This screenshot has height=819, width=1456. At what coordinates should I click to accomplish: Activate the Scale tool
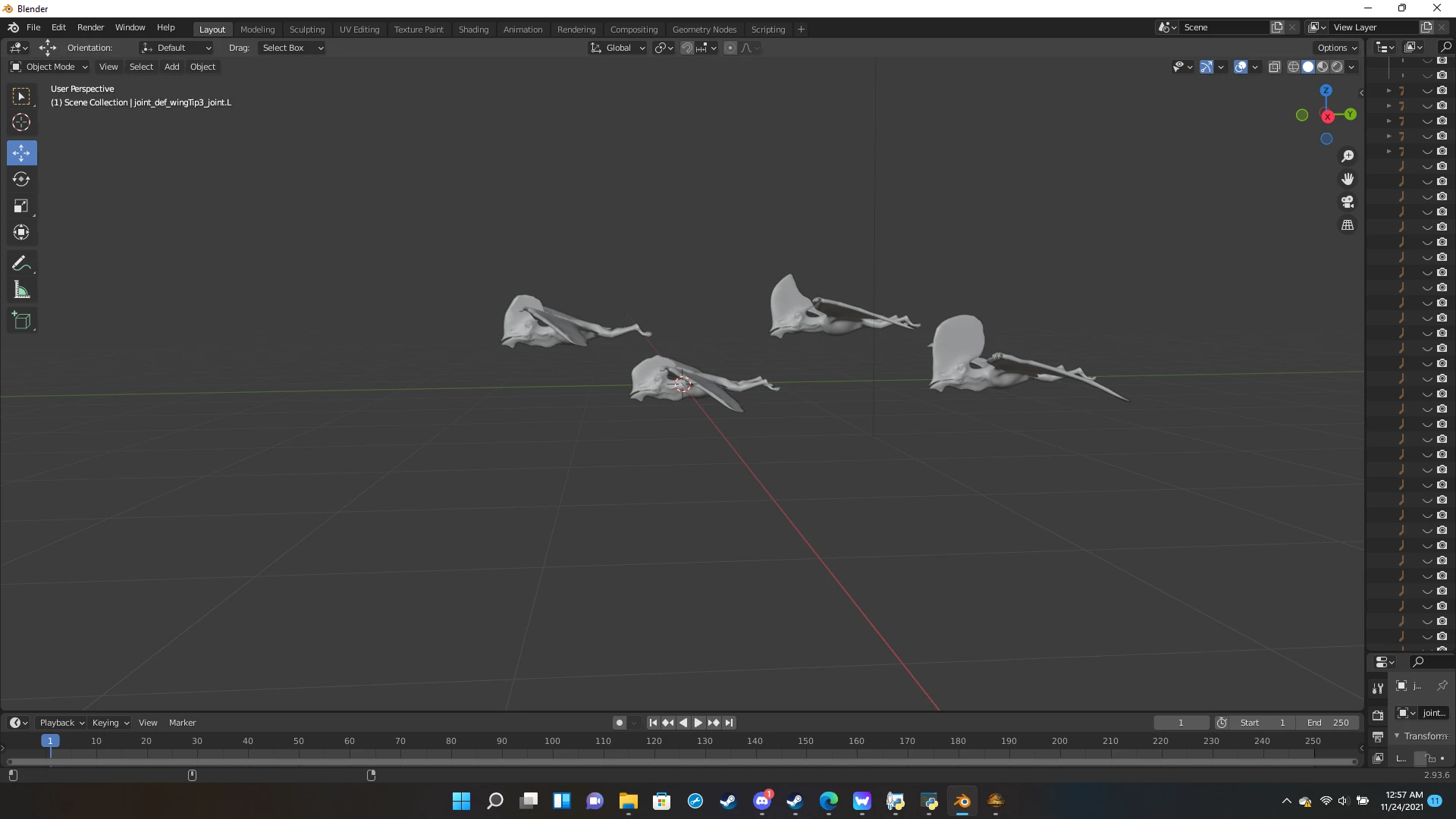(x=21, y=206)
